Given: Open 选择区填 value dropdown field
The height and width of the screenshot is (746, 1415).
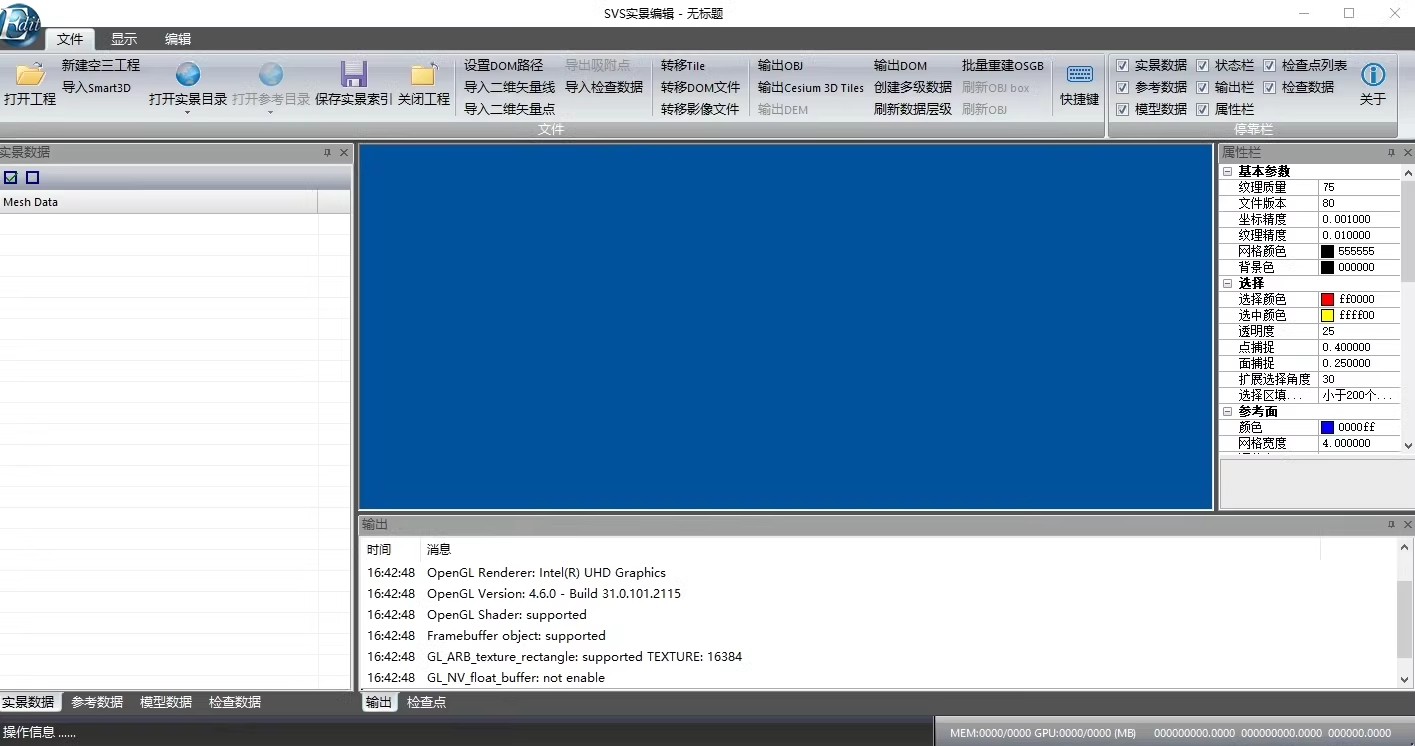Looking at the screenshot, I should click(x=1359, y=395).
